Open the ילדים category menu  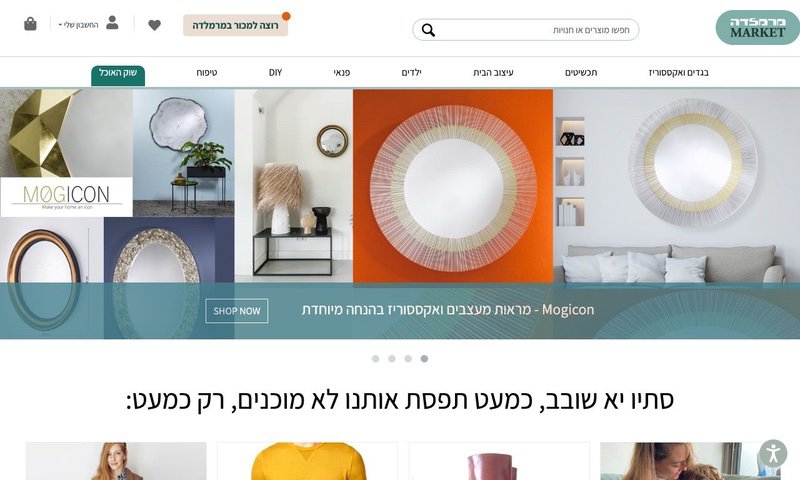click(x=411, y=72)
